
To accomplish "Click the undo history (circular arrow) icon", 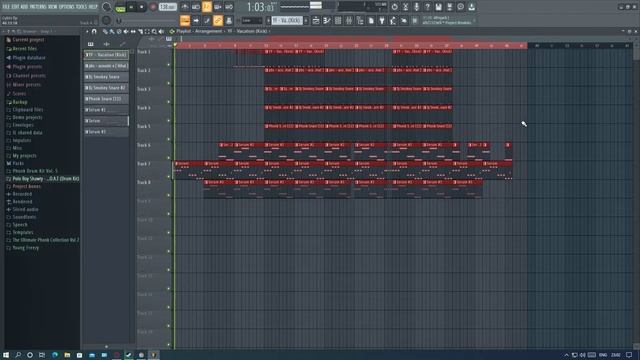I will 394,7.
